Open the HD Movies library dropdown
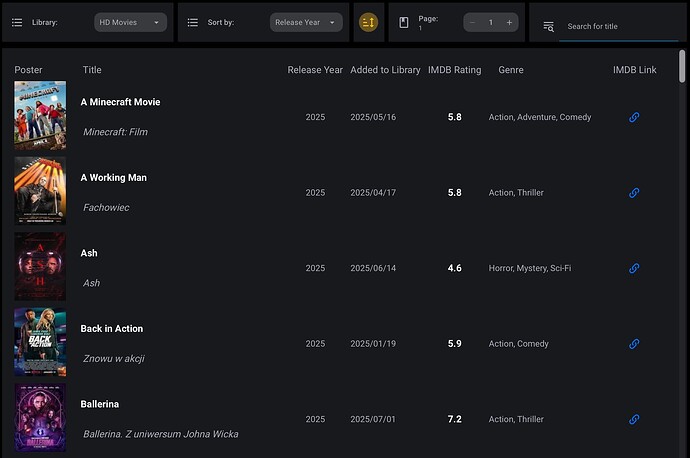The image size is (690, 458). click(131, 22)
